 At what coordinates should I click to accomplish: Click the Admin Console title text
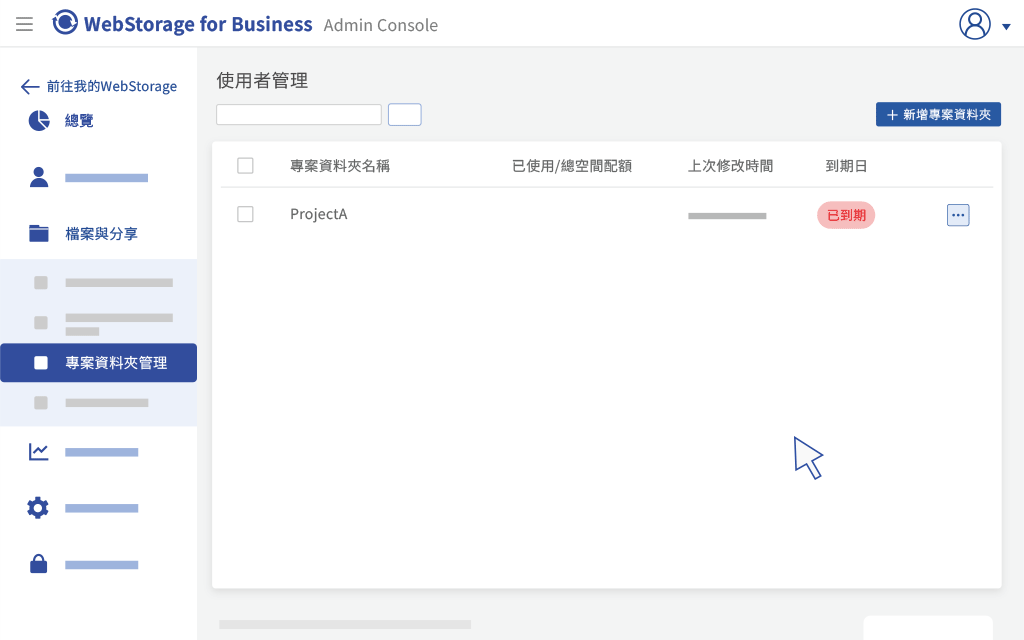tap(381, 25)
